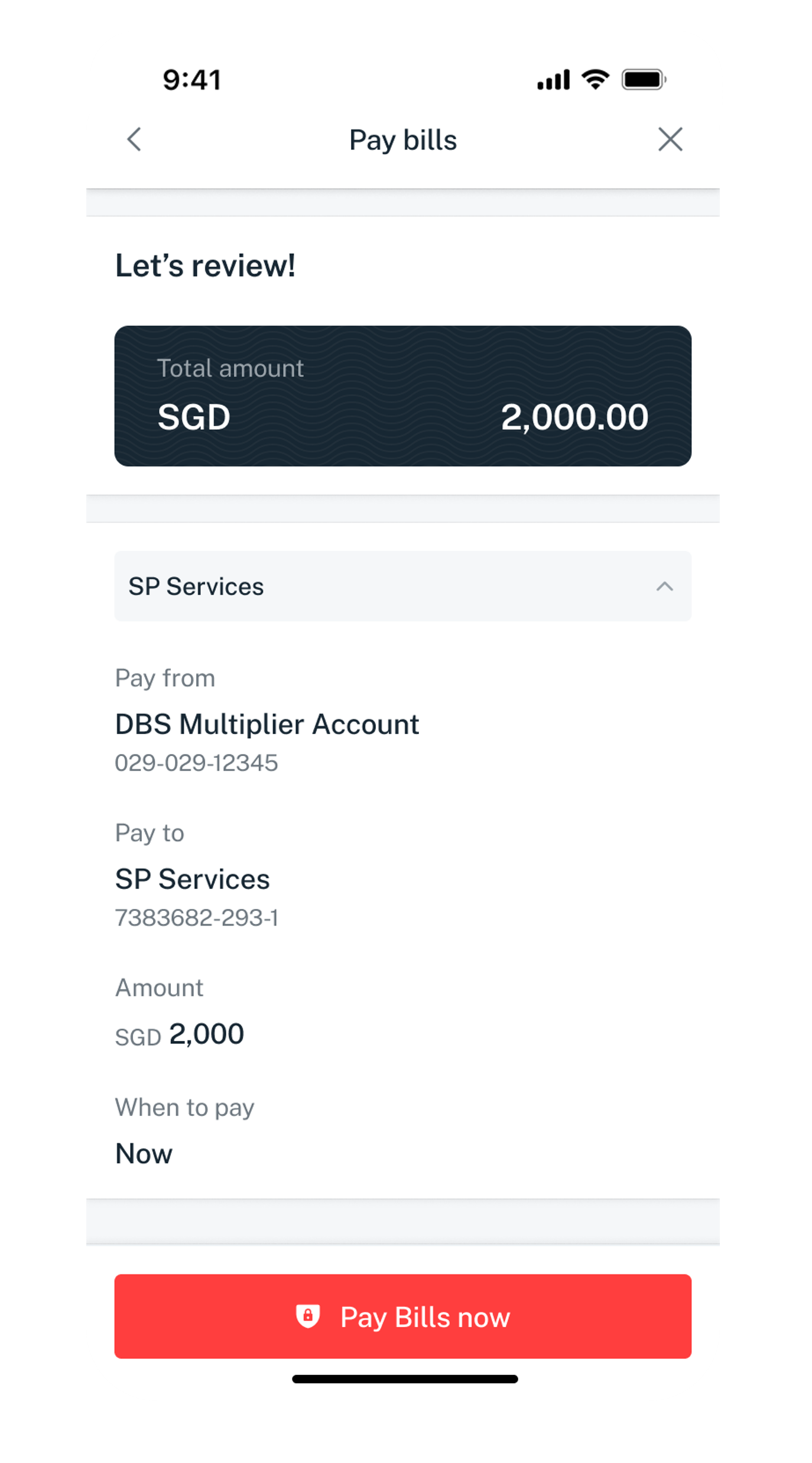Close the Pay bills screen
The width and height of the screenshot is (812, 1463).
[x=670, y=140]
